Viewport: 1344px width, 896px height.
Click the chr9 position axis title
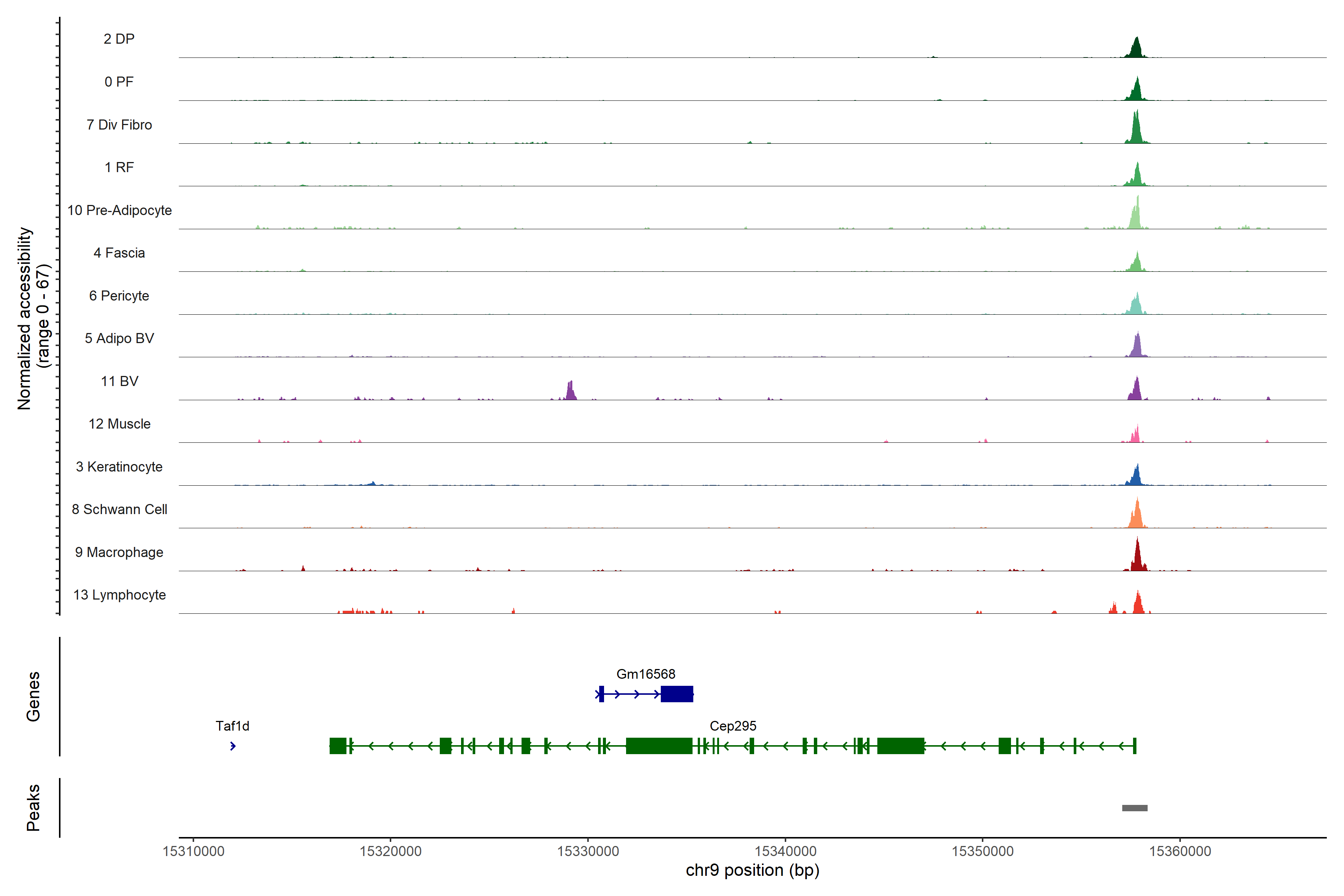coord(752,870)
